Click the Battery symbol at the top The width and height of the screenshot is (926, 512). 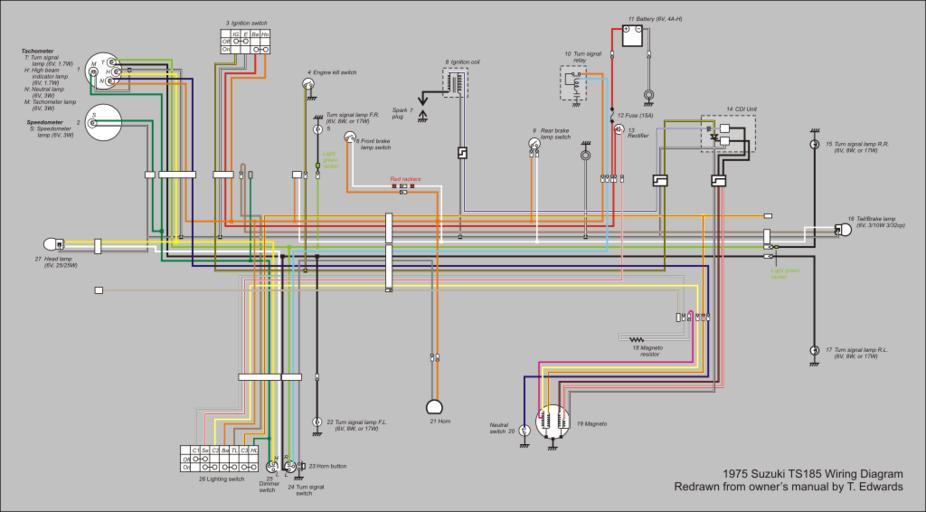(632, 37)
